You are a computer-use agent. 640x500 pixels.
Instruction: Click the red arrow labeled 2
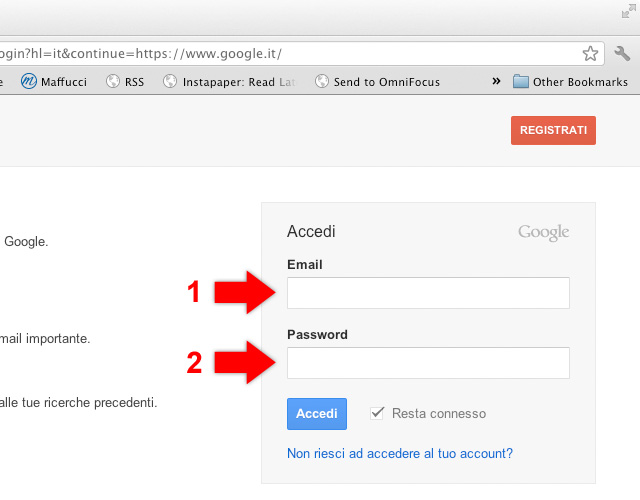click(x=247, y=362)
